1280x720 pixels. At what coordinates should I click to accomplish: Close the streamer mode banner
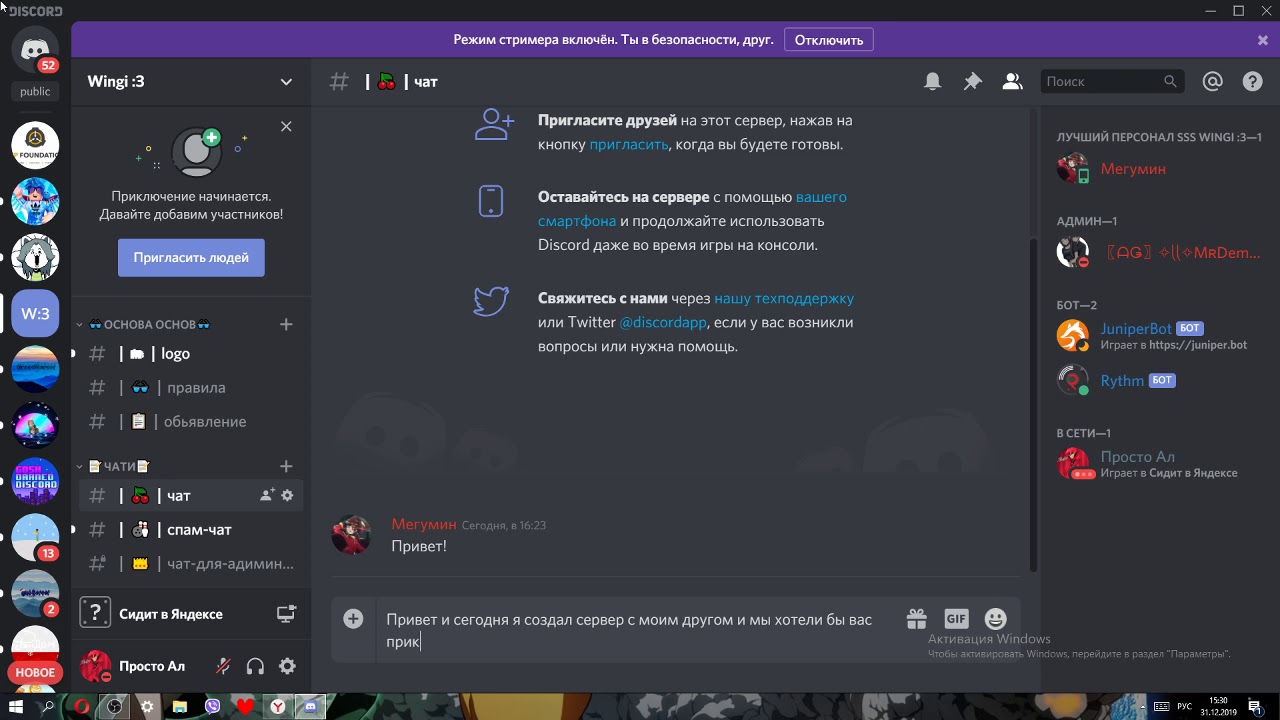[1263, 40]
